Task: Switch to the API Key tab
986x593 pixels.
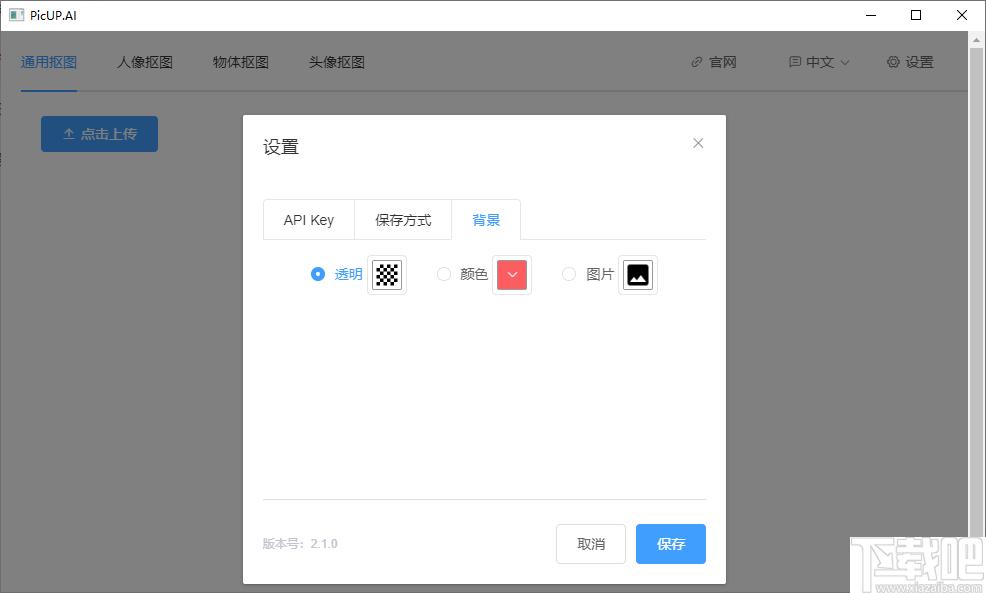Action: coord(308,220)
